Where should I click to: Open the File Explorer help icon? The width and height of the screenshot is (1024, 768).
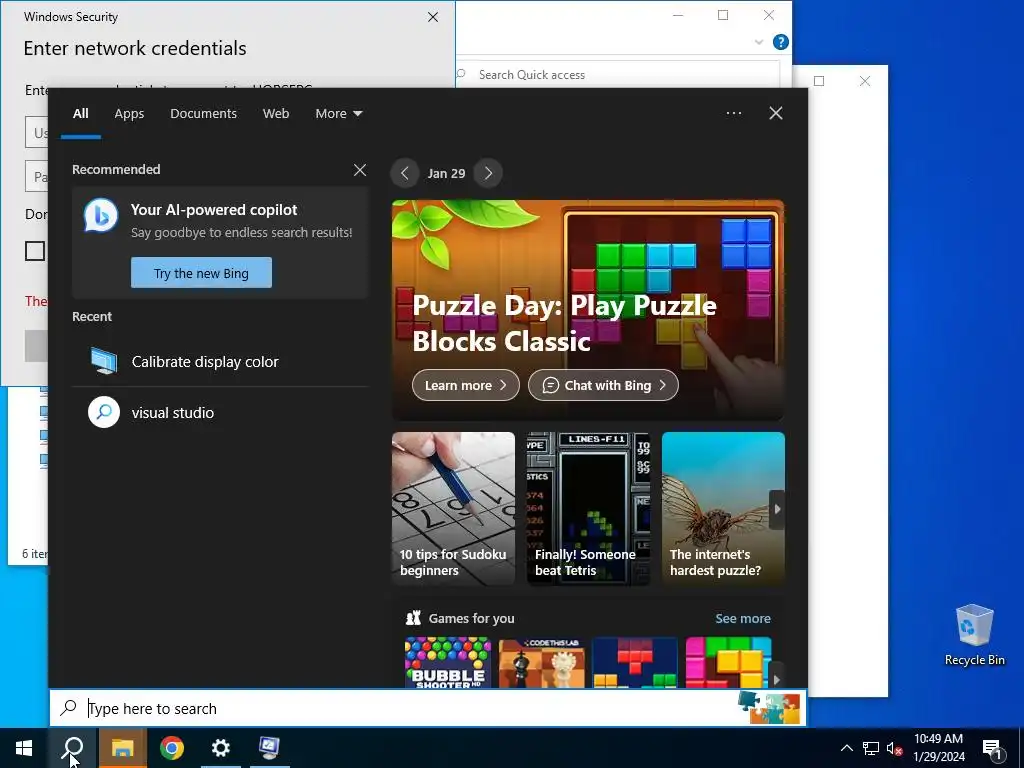780,42
